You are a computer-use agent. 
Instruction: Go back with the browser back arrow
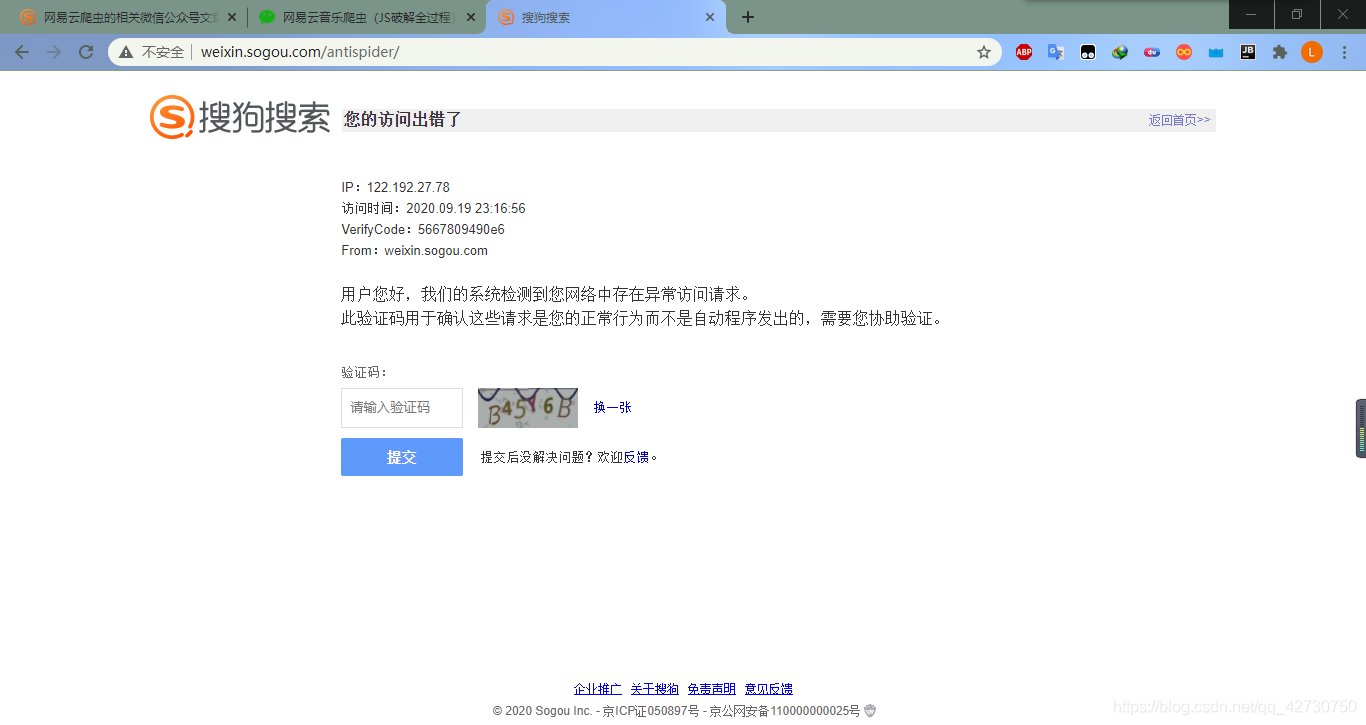22,52
